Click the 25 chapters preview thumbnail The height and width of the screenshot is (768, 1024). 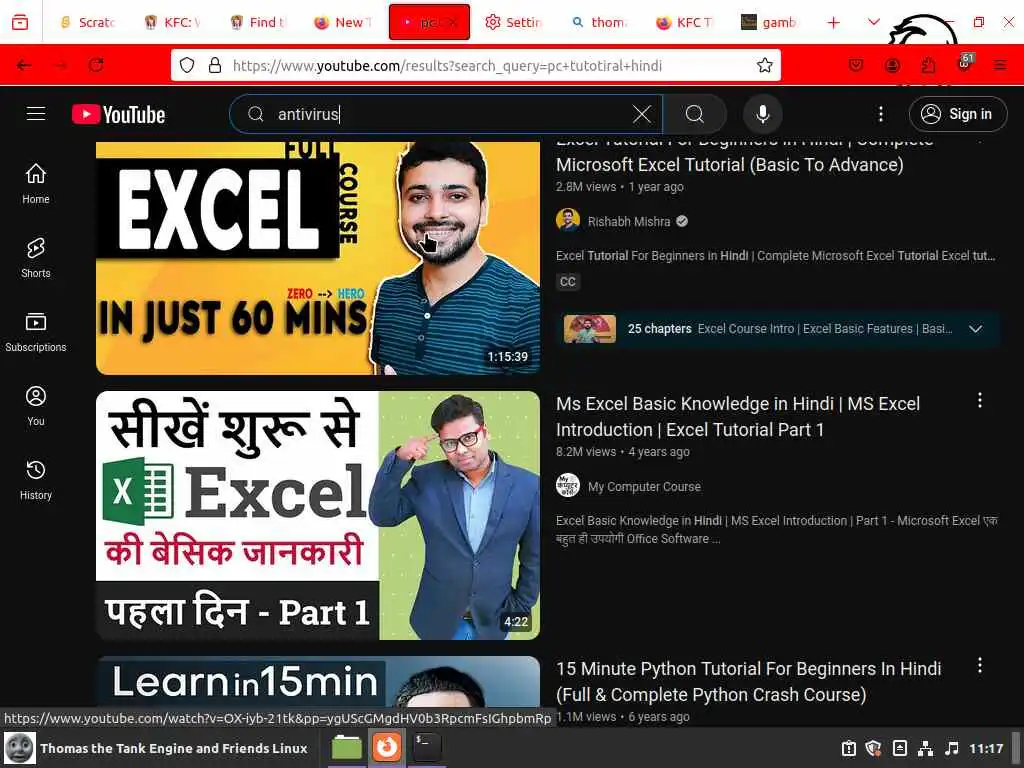pos(590,328)
